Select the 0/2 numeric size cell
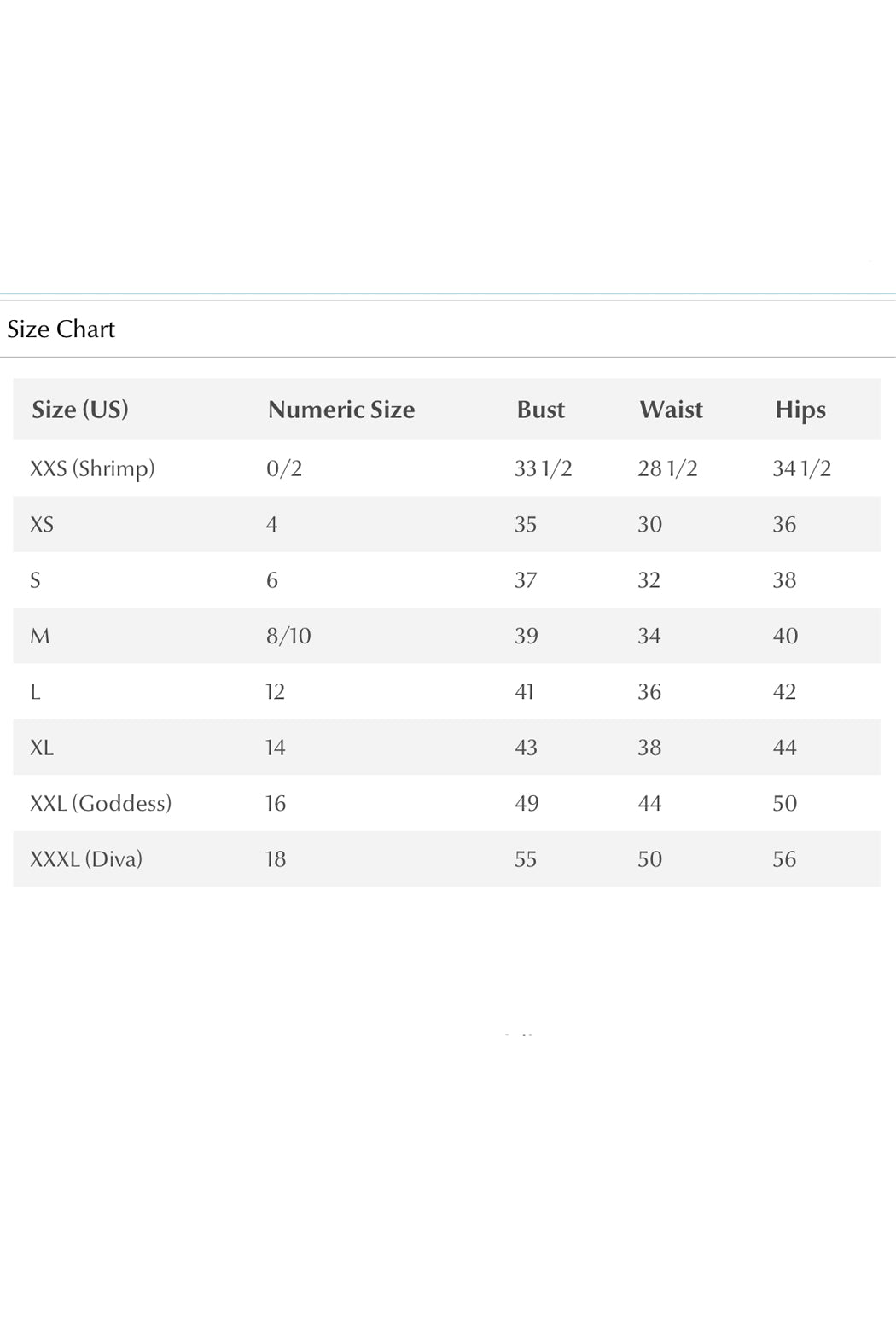 [x=284, y=468]
